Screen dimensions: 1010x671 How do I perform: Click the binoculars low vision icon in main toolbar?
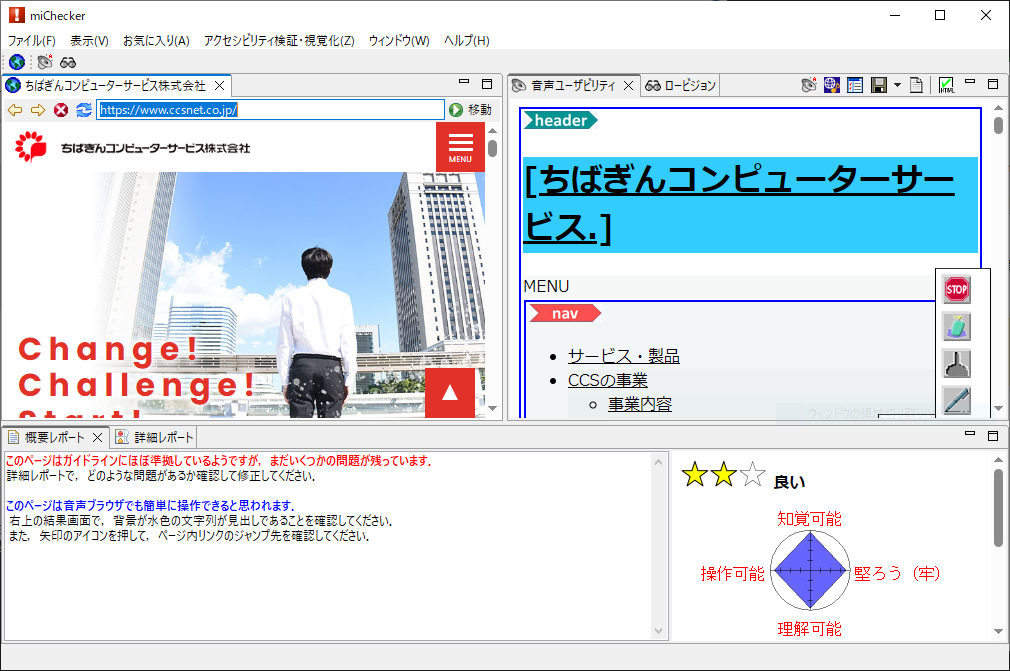tap(68, 62)
